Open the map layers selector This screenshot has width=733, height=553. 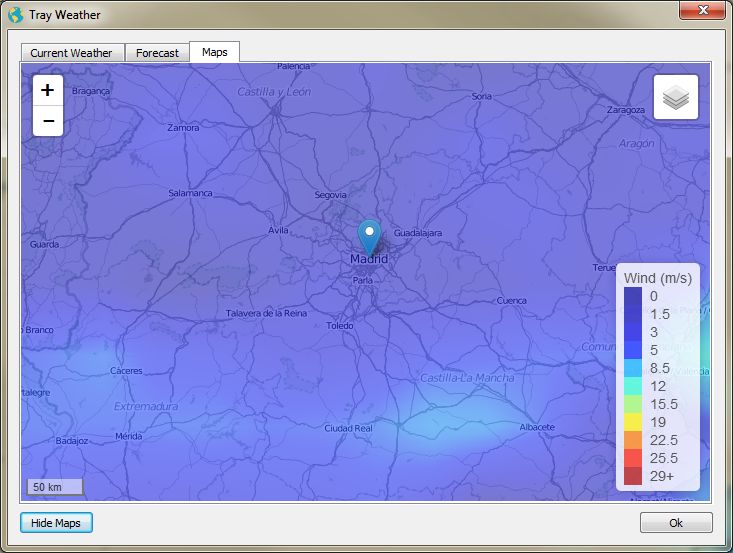click(676, 97)
